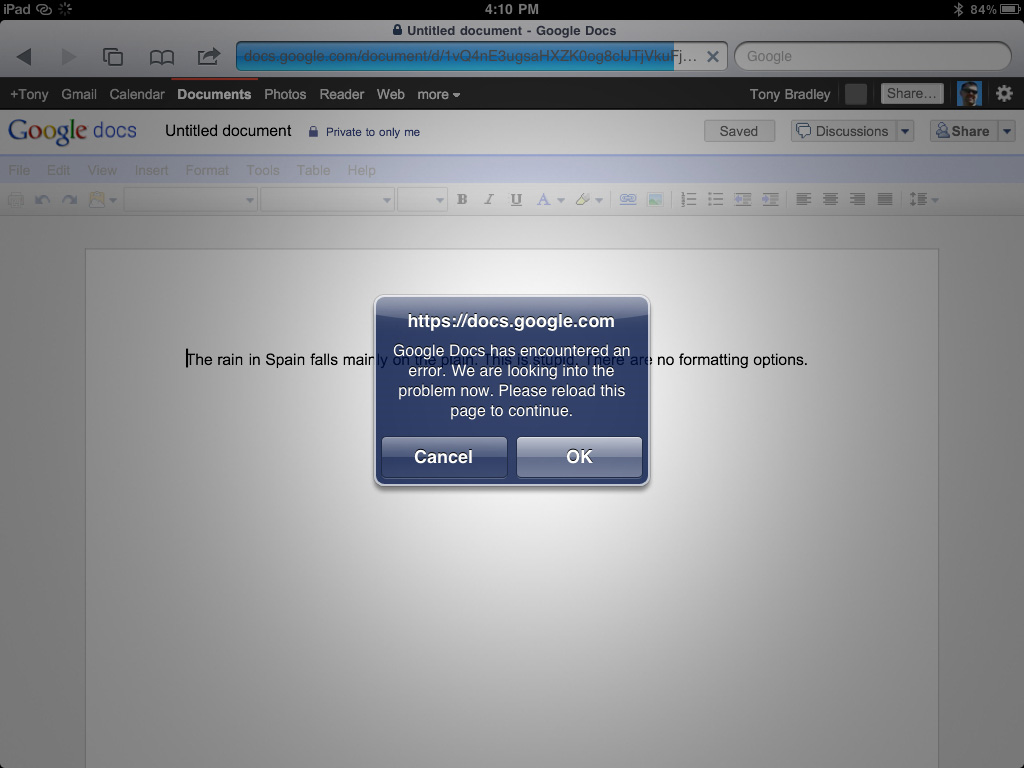Open the line spacing dropdown

[x=922, y=199]
